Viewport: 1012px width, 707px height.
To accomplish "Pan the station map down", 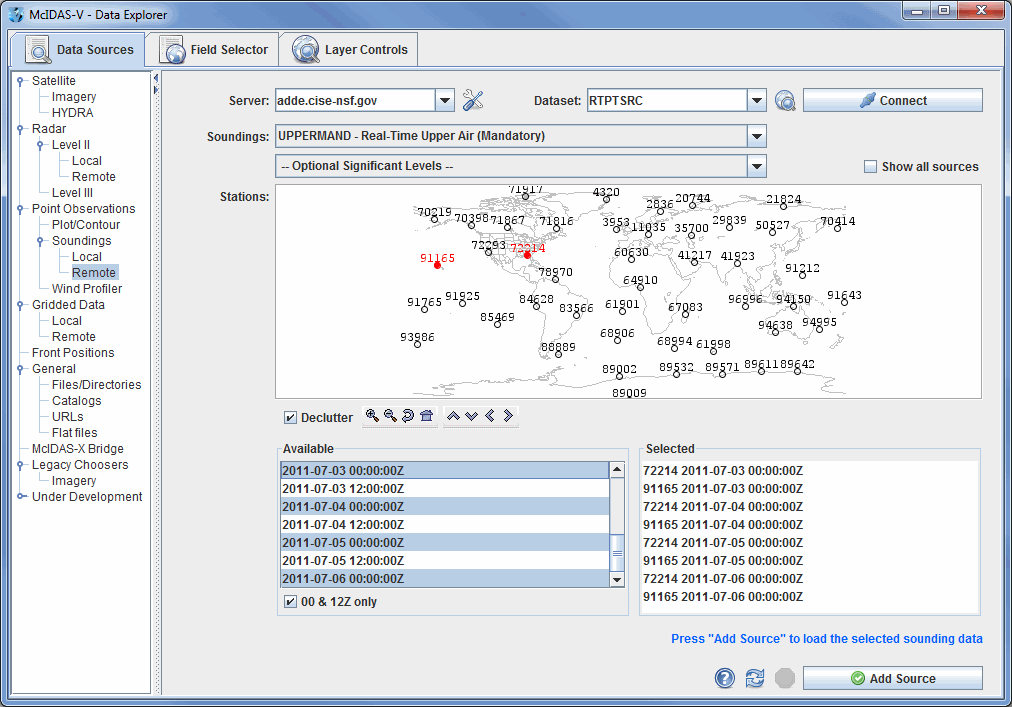I will [472, 415].
